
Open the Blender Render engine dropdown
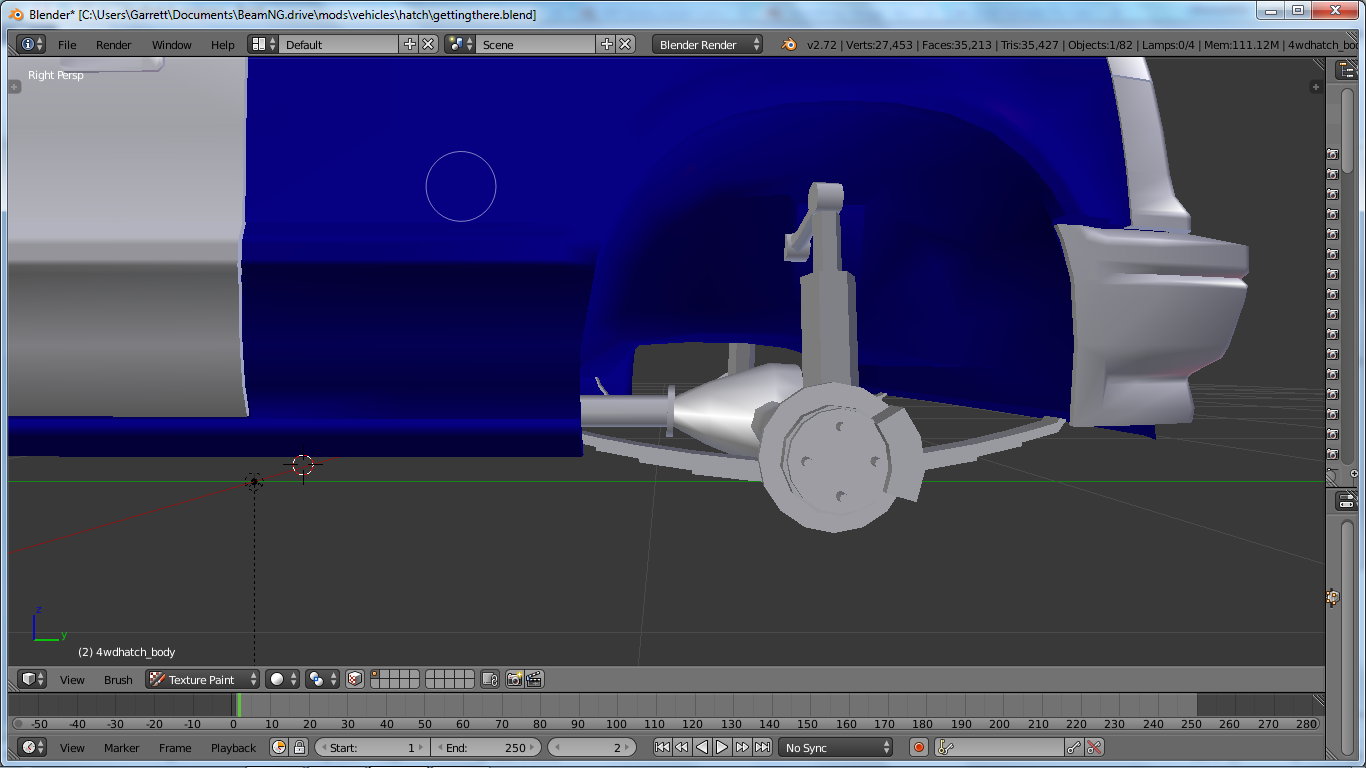708,44
